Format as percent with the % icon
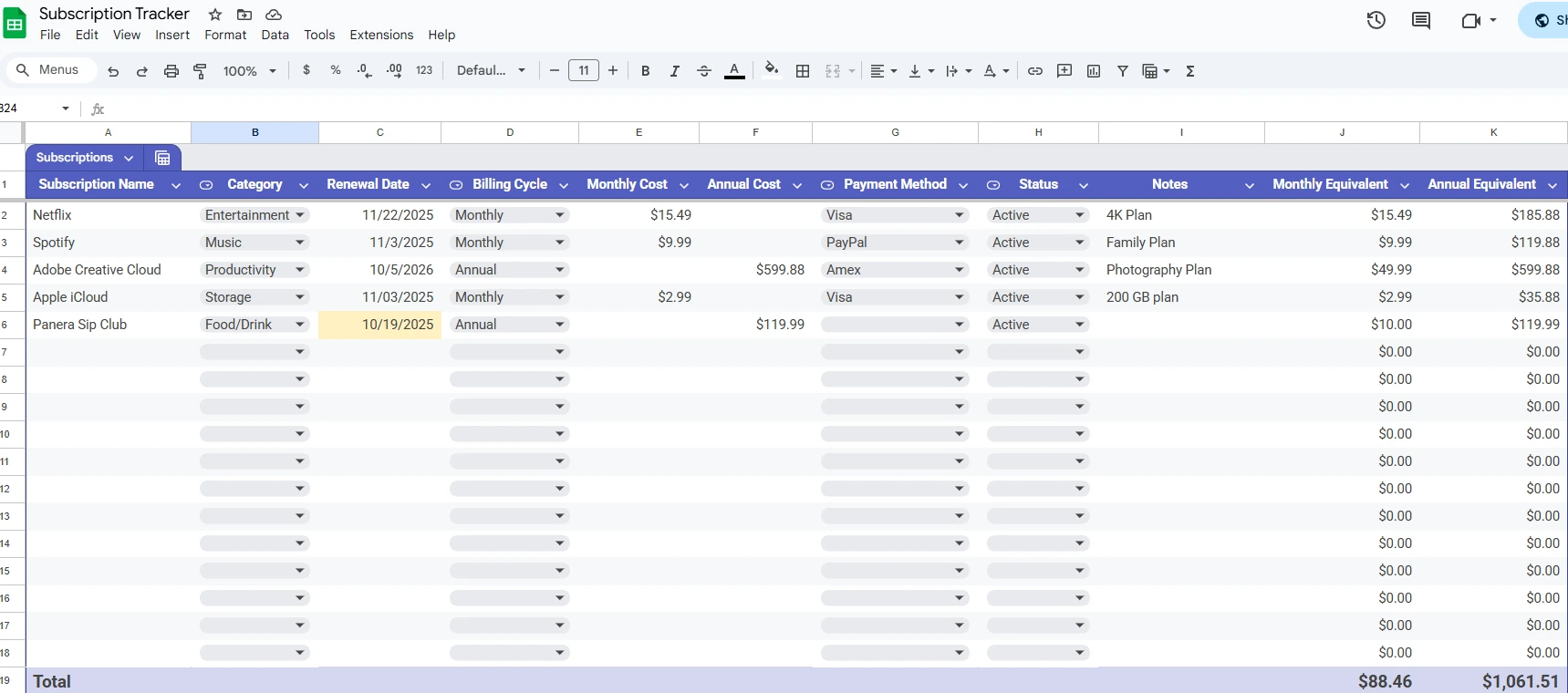This screenshot has height=693, width=1568. (336, 70)
